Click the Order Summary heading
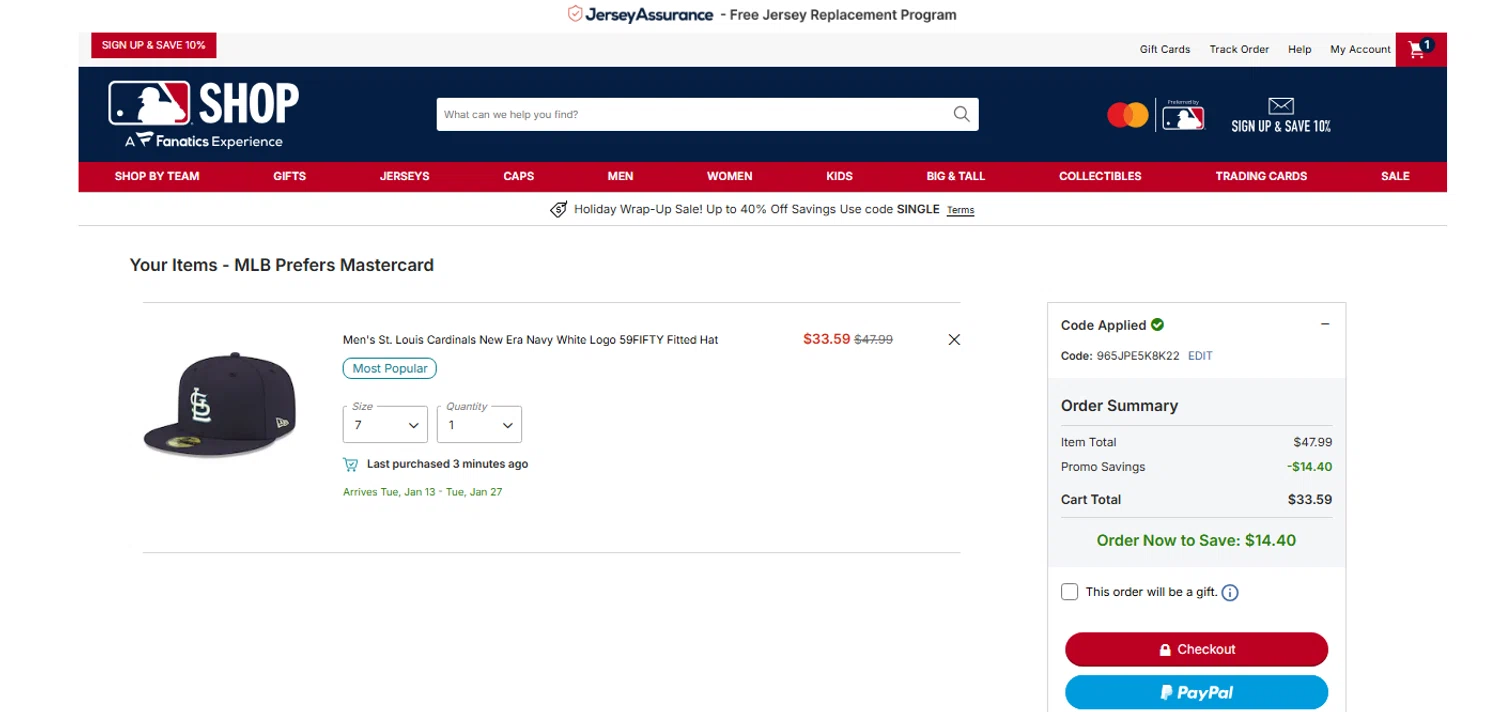 pyautogui.click(x=1119, y=406)
